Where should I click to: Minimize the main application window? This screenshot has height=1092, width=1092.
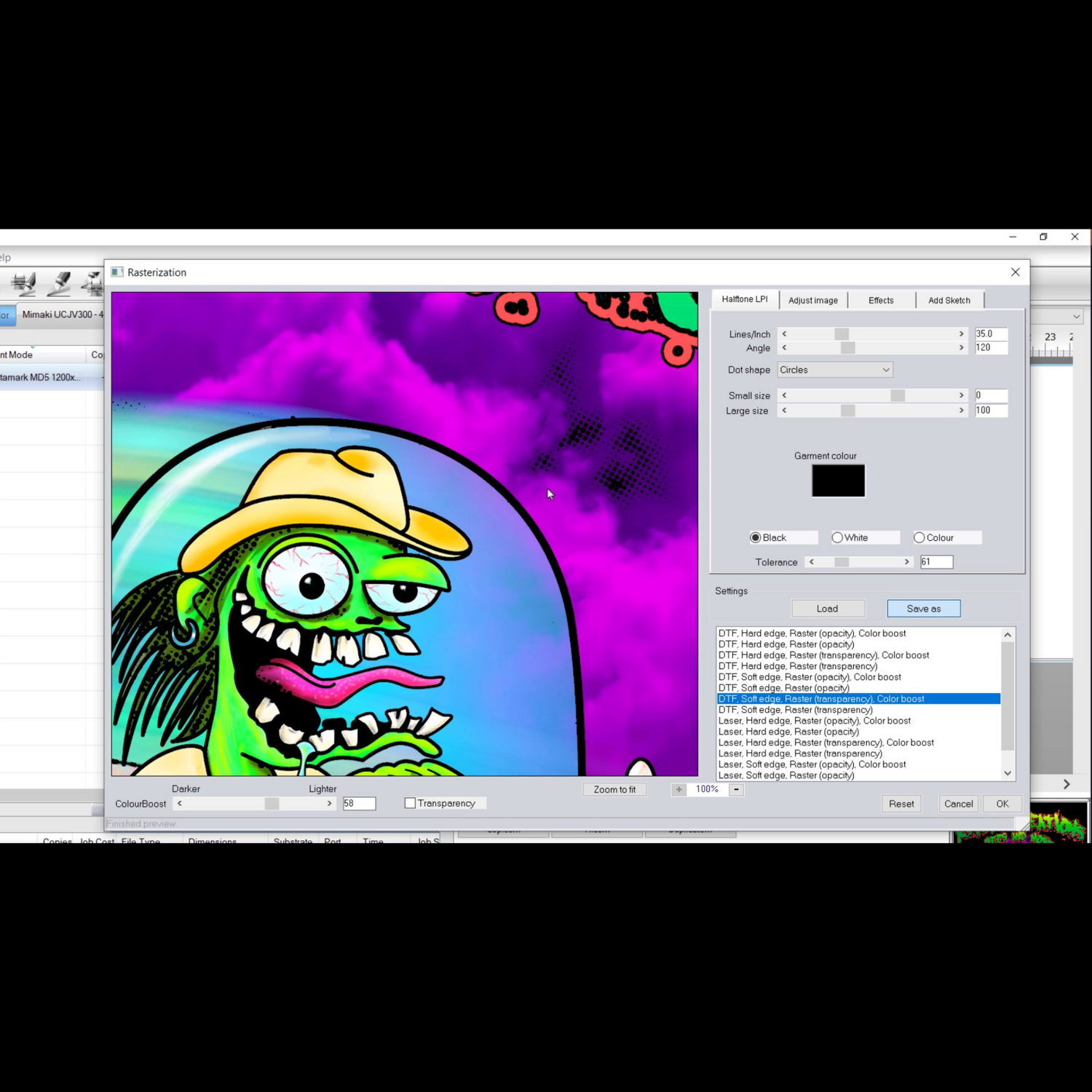coord(1013,237)
